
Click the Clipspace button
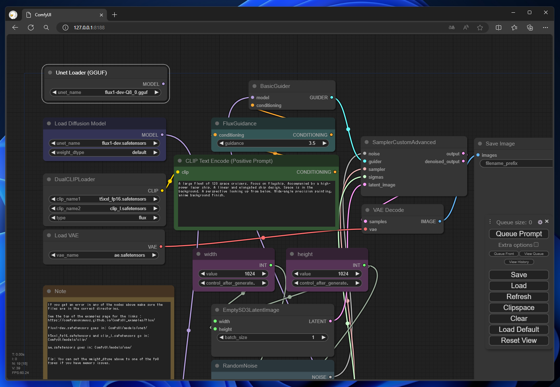tap(519, 308)
